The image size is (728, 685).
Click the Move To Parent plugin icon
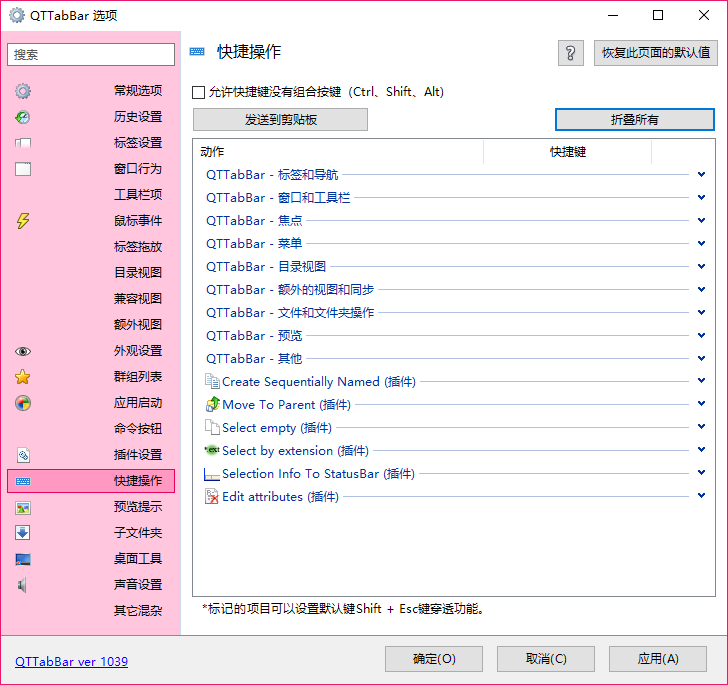point(212,404)
